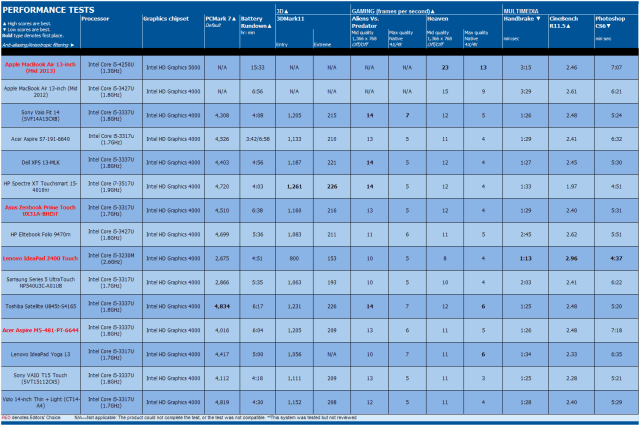640x426 pixels.
Task: Select the bold 4:37 Photoshop CS6 time
Action: 616,258
